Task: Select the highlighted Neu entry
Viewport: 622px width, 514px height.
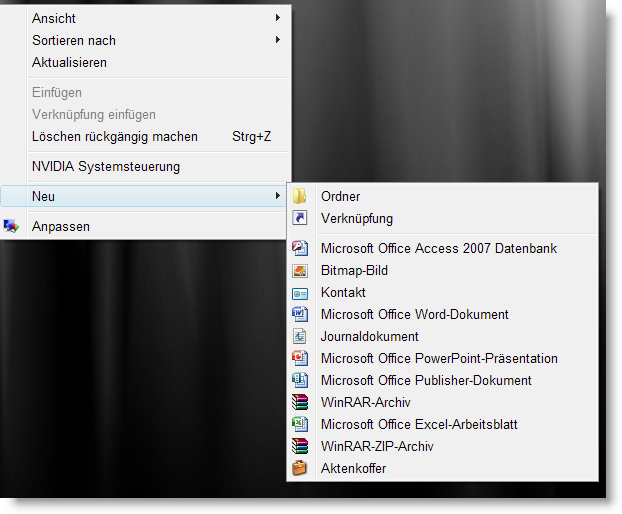Action: [144, 196]
